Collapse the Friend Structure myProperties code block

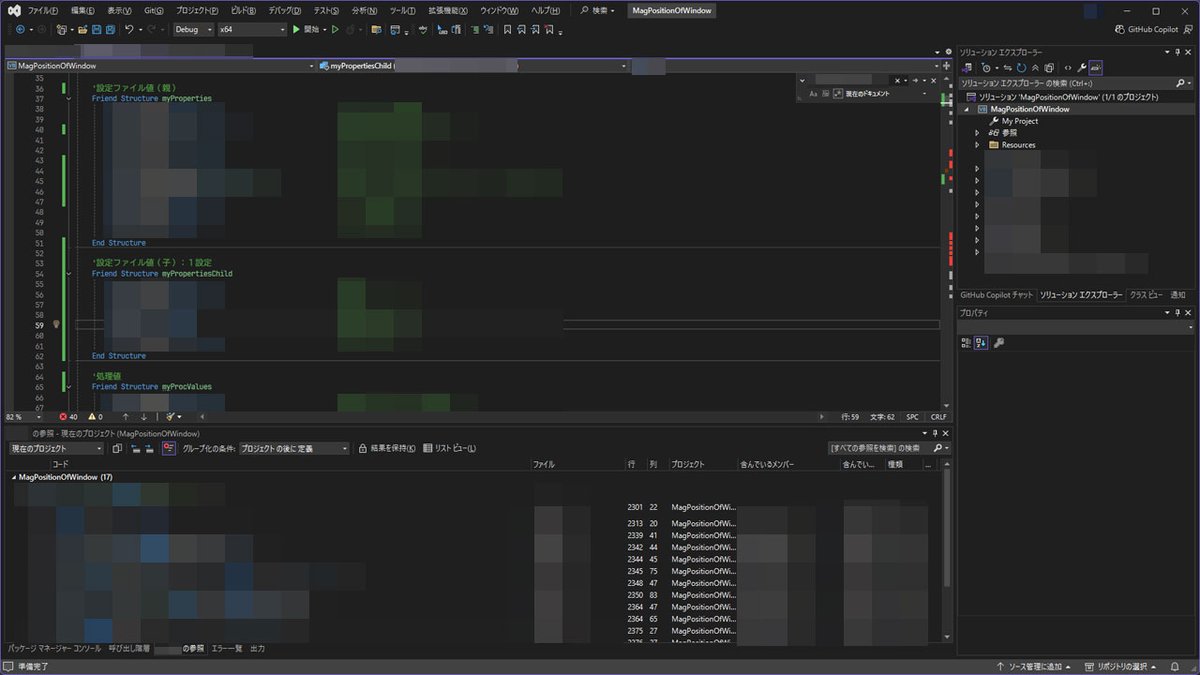[68, 99]
